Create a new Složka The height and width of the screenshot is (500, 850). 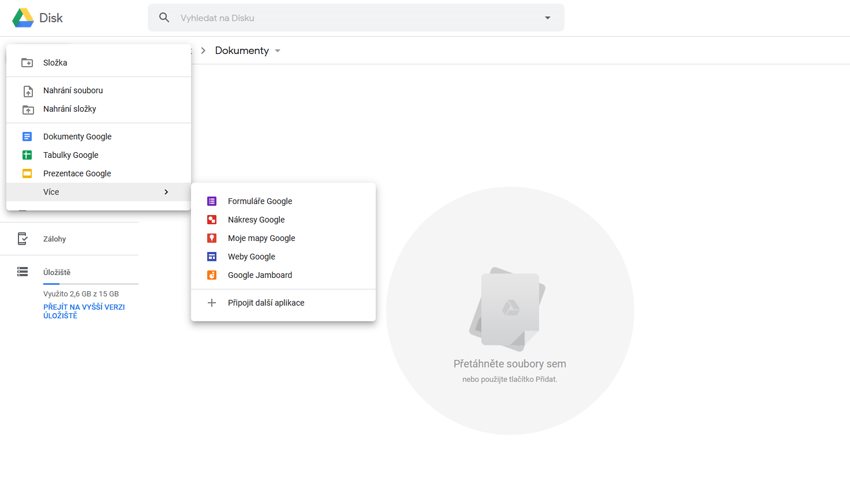(55, 63)
